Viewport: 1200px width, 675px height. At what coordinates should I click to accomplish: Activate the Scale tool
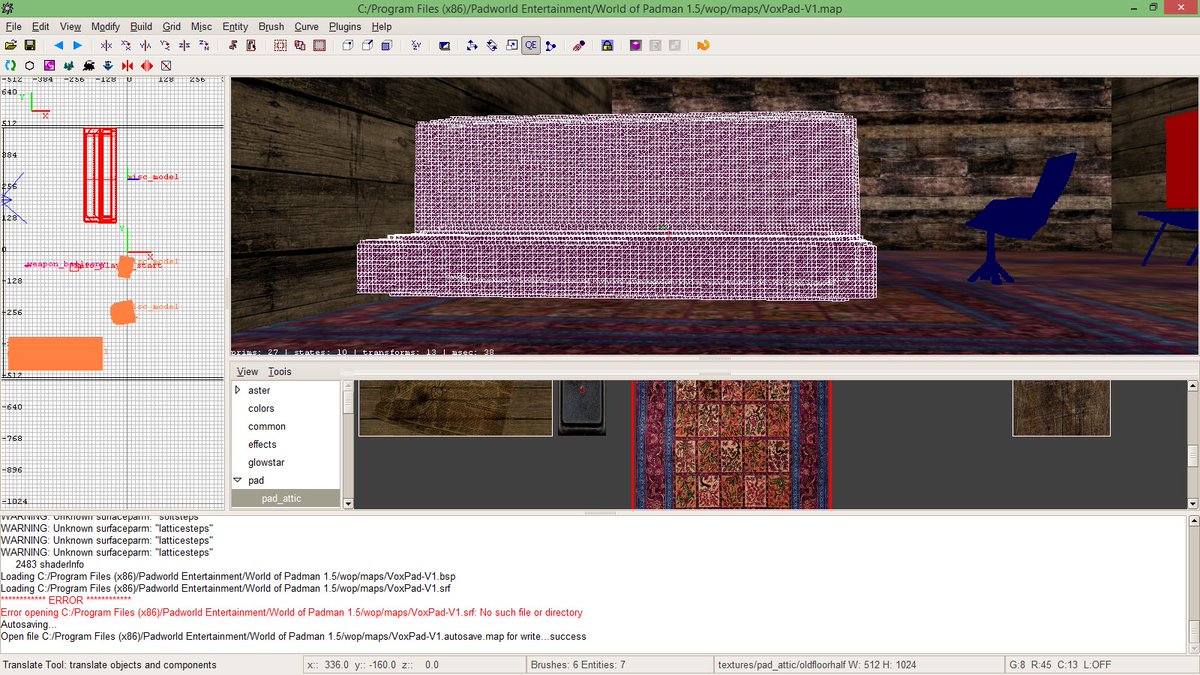pyautogui.click(x=511, y=45)
